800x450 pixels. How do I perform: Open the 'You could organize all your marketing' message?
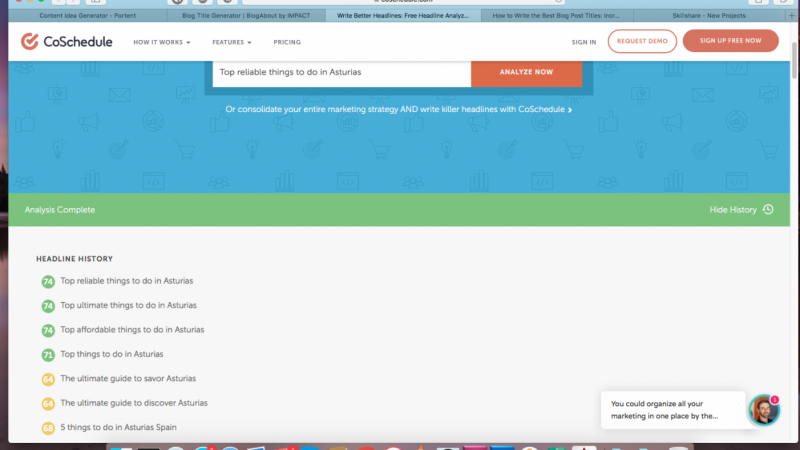[672, 410]
